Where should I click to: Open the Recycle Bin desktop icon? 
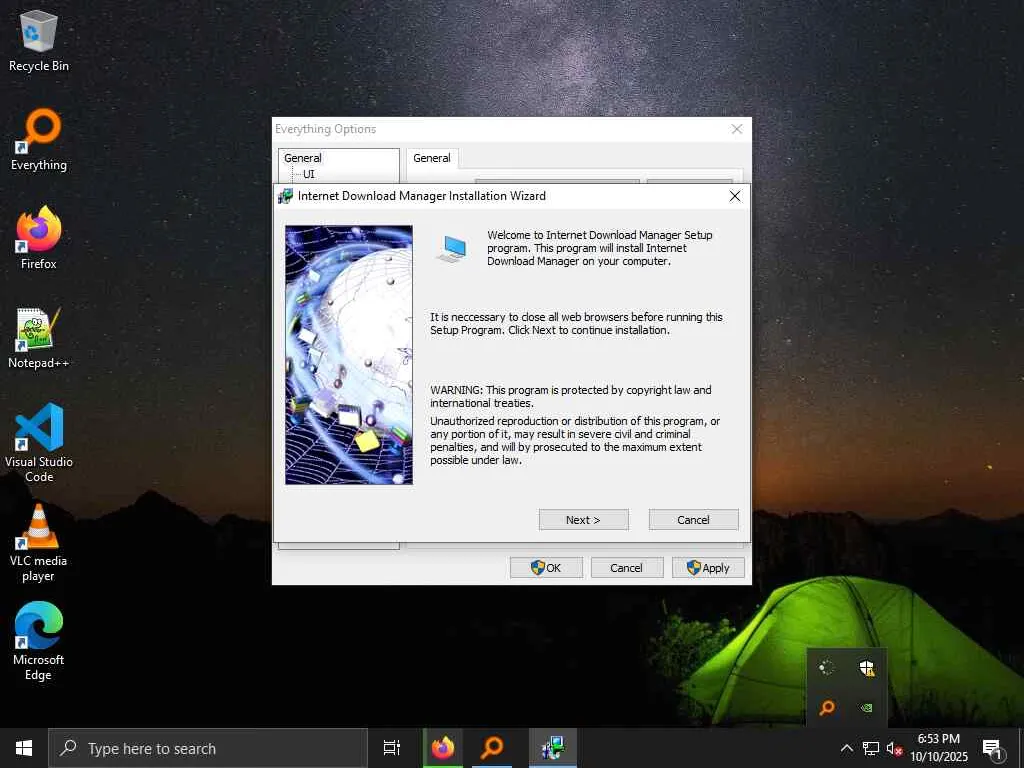[x=39, y=41]
